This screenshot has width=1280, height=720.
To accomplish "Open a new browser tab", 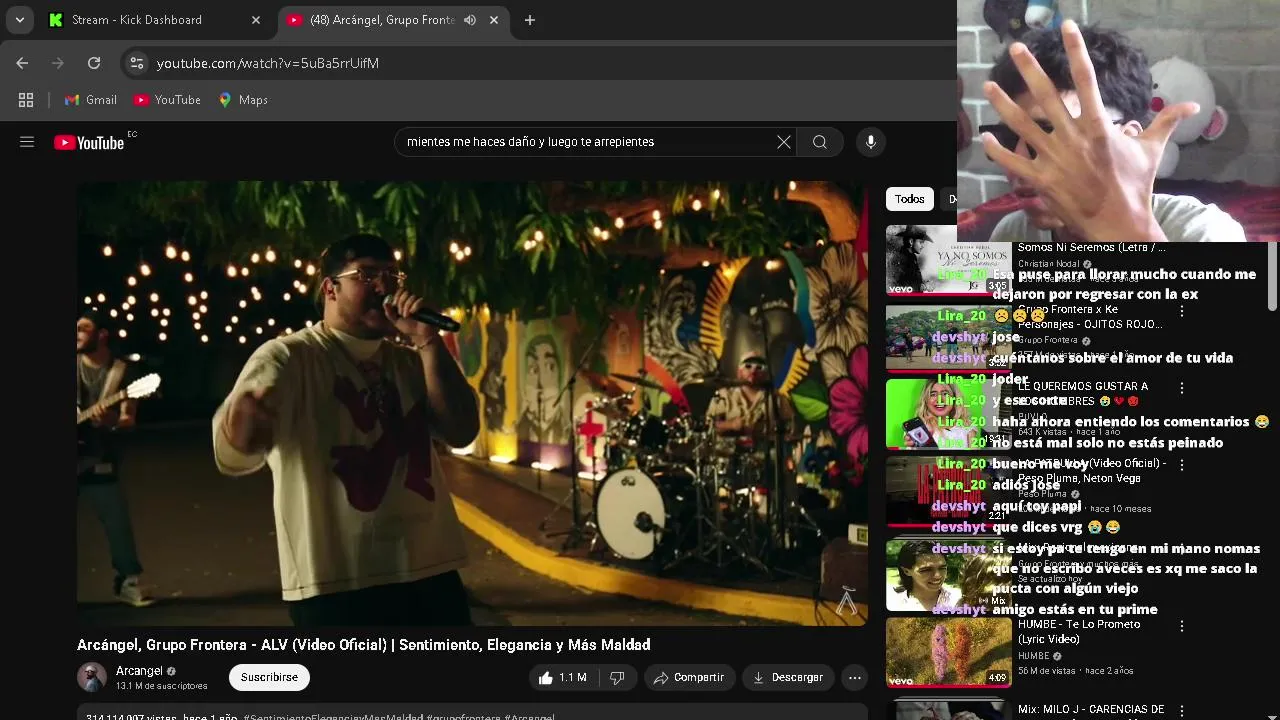I will (530, 20).
